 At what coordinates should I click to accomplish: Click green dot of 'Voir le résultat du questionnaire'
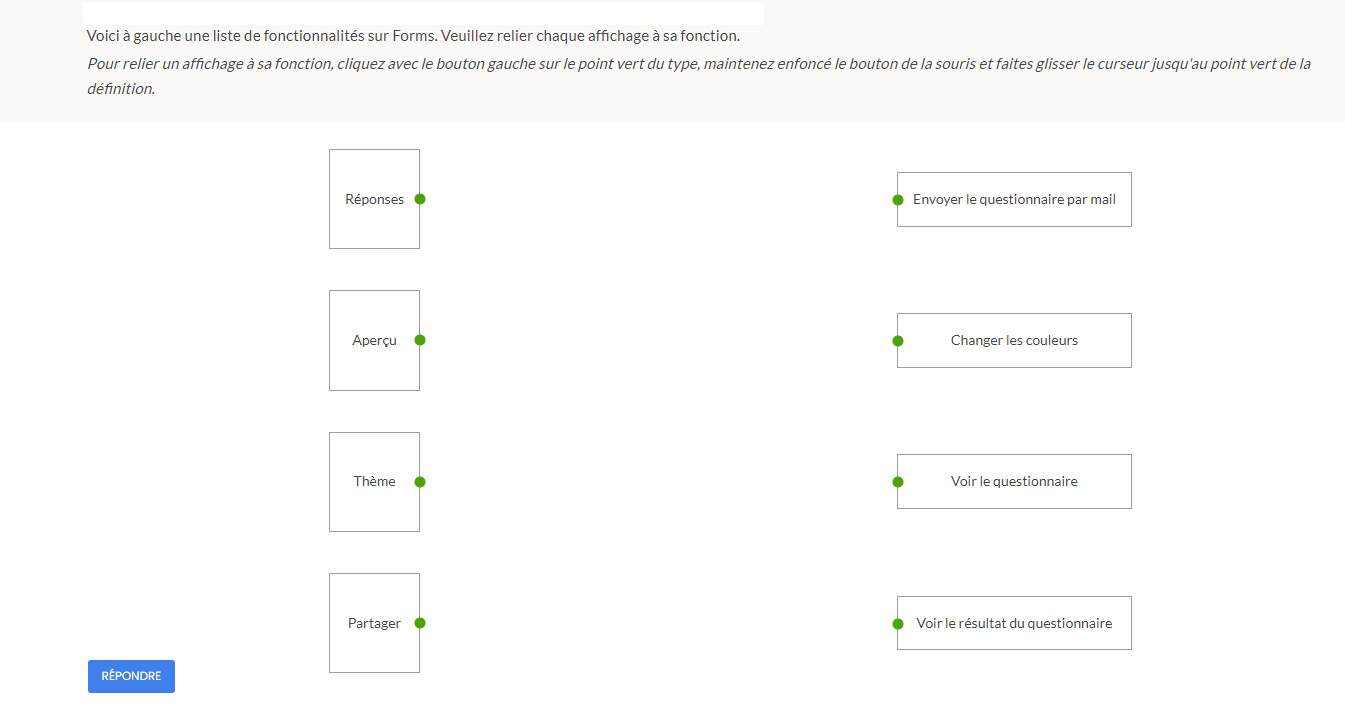[x=898, y=624]
